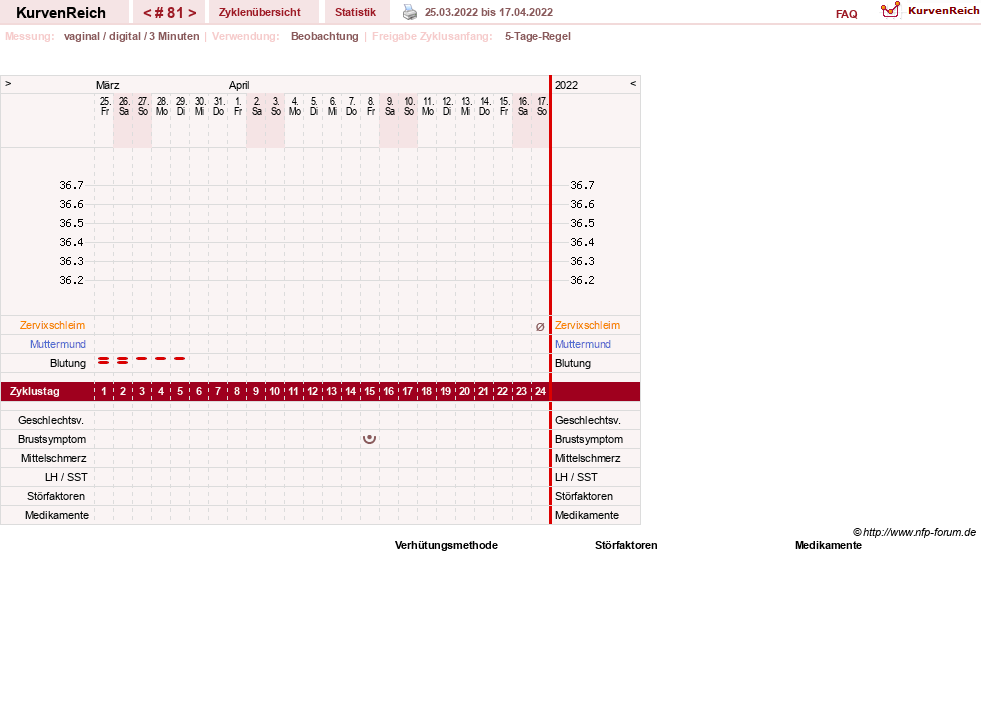This screenshot has height=704, width=981.
Task: Click the left Blutung row label
Action: (x=68, y=364)
